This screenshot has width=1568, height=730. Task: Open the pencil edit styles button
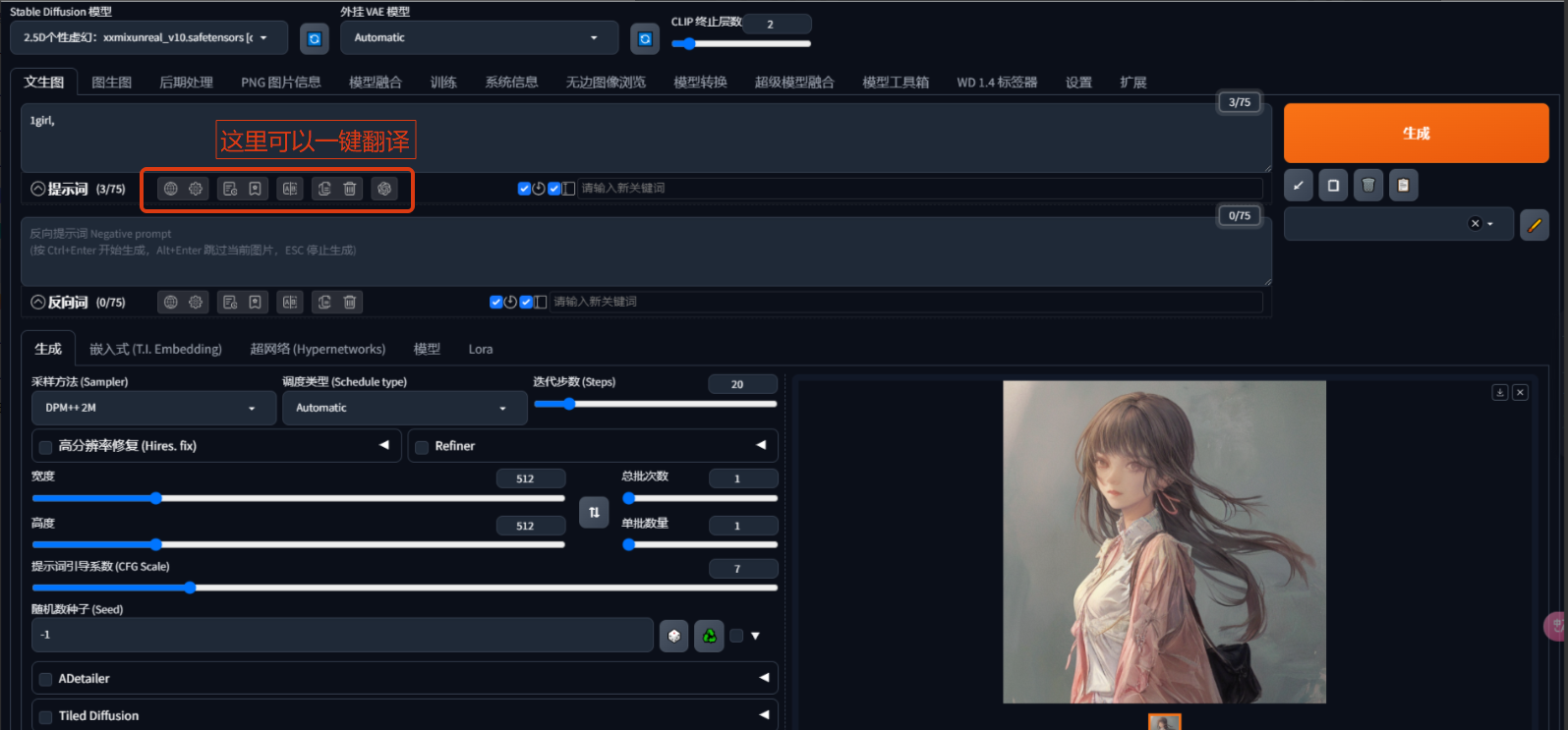click(1534, 224)
